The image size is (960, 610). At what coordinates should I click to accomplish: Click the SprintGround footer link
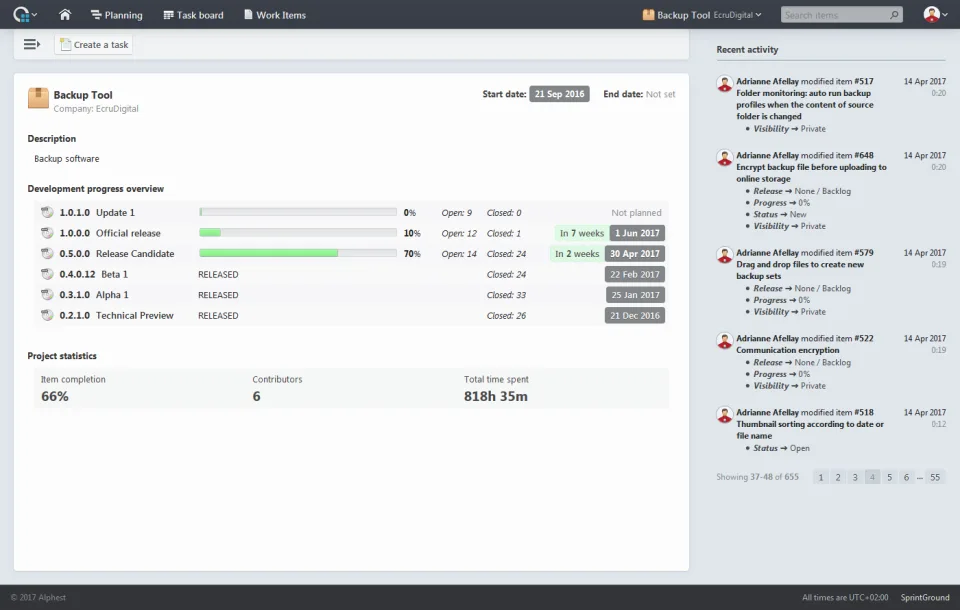924,597
